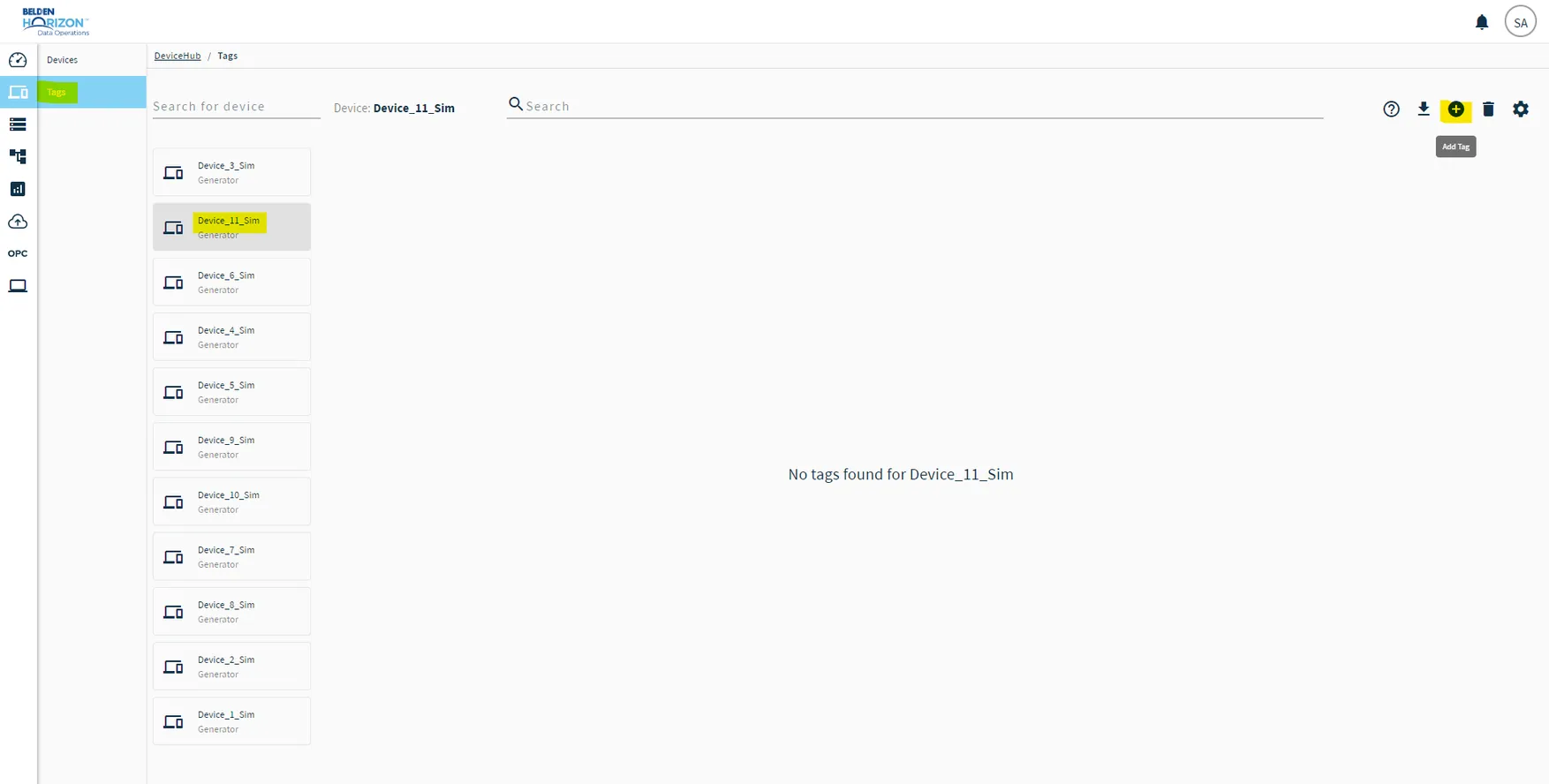Image resolution: width=1549 pixels, height=784 pixels.
Task: Open the analytics chart icon in sidebar
Action: tap(18, 189)
